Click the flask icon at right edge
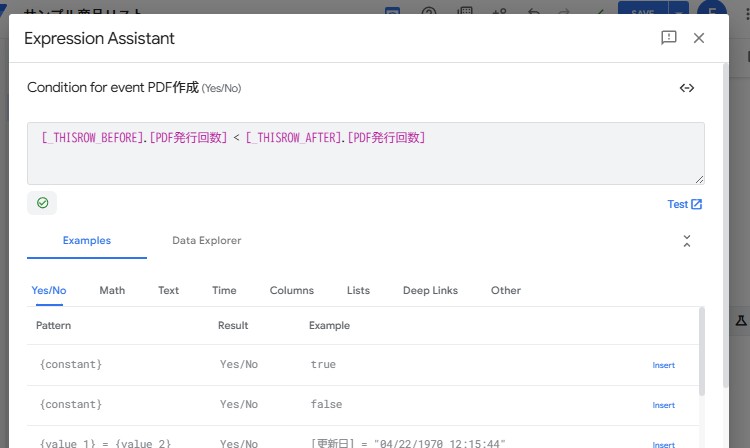Image resolution: width=750 pixels, height=448 pixels. (x=741, y=321)
